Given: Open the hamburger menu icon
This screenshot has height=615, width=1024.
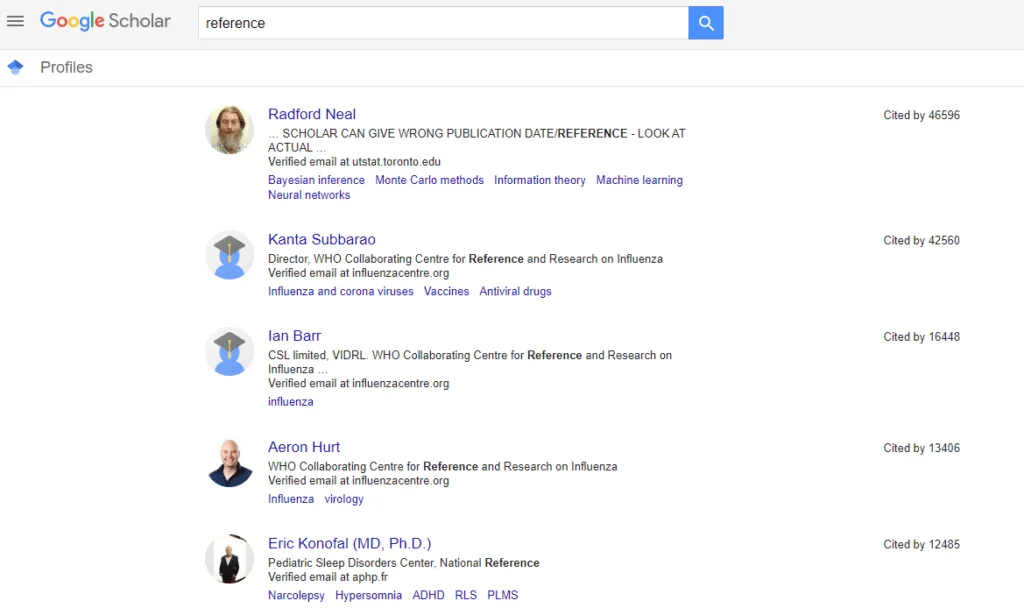Looking at the screenshot, I should point(15,21).
